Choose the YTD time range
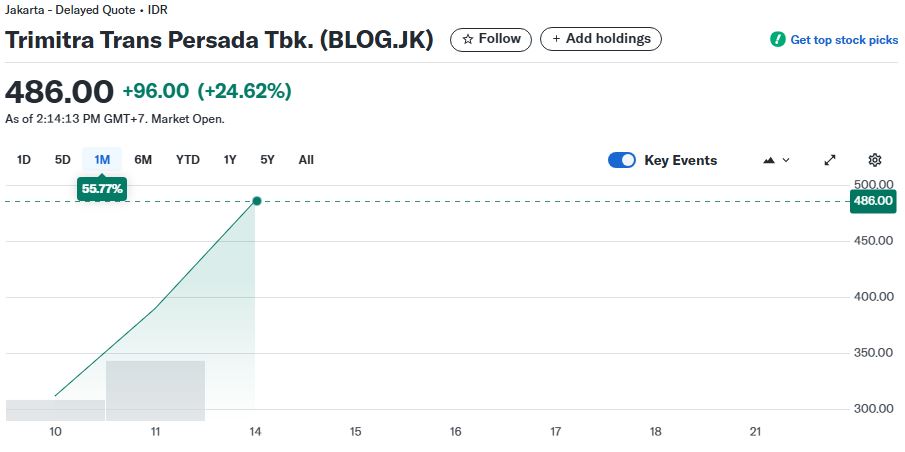The height and width of the screenshot is (452, 905). tap(188, 160)
